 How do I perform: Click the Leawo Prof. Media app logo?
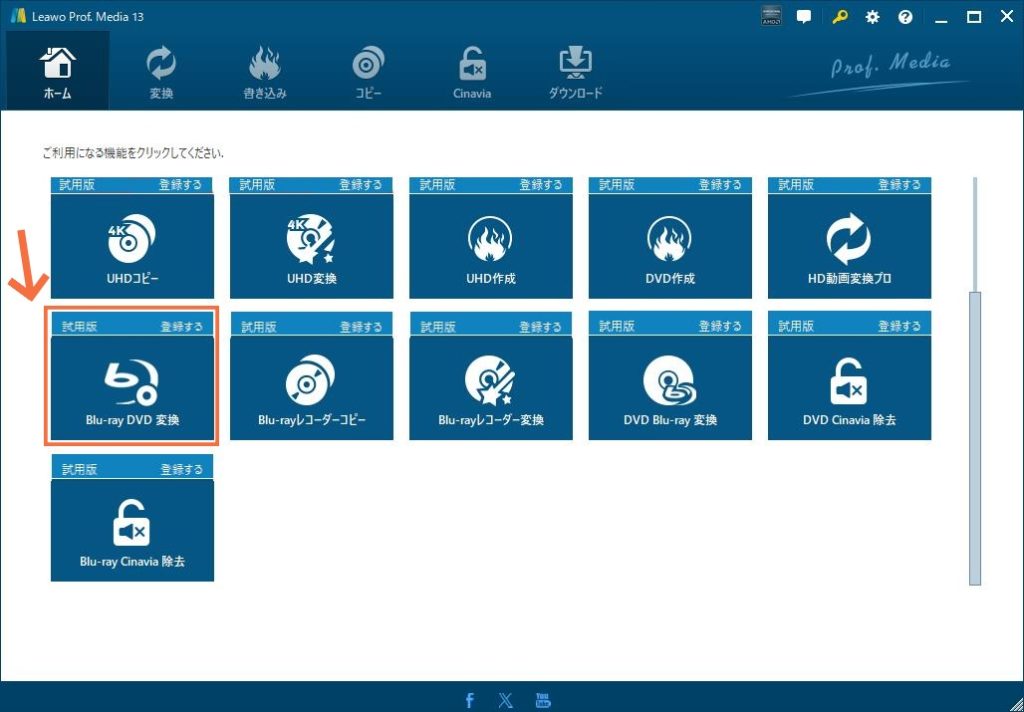17,16
